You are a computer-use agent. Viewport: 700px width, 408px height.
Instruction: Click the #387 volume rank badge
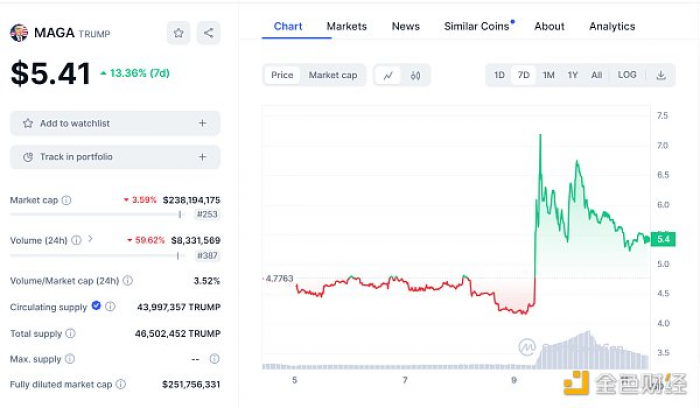207,255
